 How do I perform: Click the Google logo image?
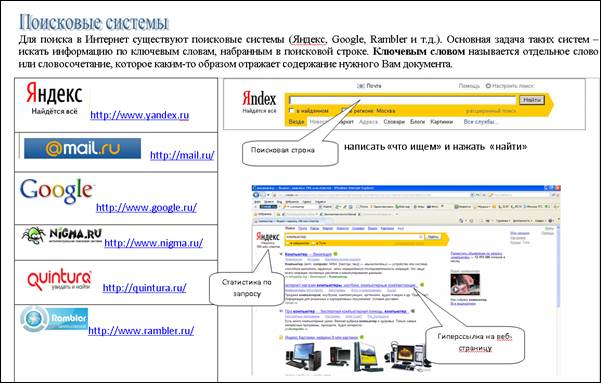click(x=56, y=191)
